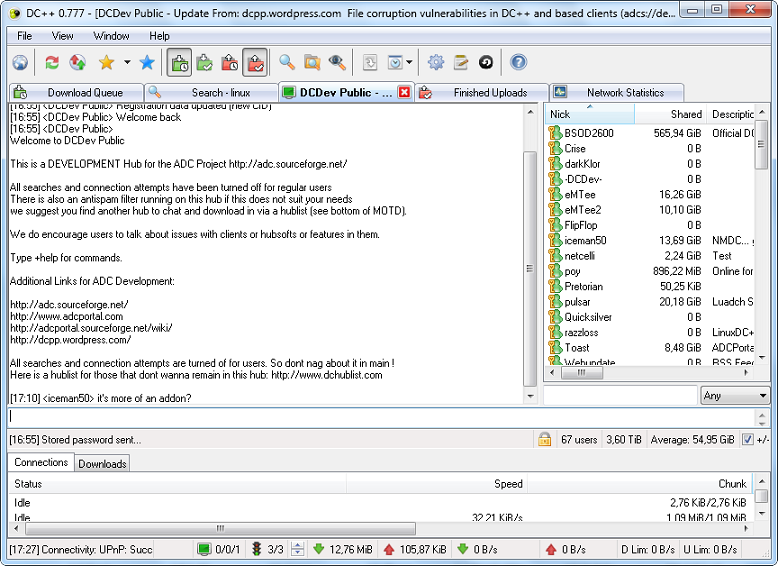Click the green Reconnect arrows toolbar icon
Viewport: 778px width, 566px height.
pyautogui.click(x=52, y=63)
